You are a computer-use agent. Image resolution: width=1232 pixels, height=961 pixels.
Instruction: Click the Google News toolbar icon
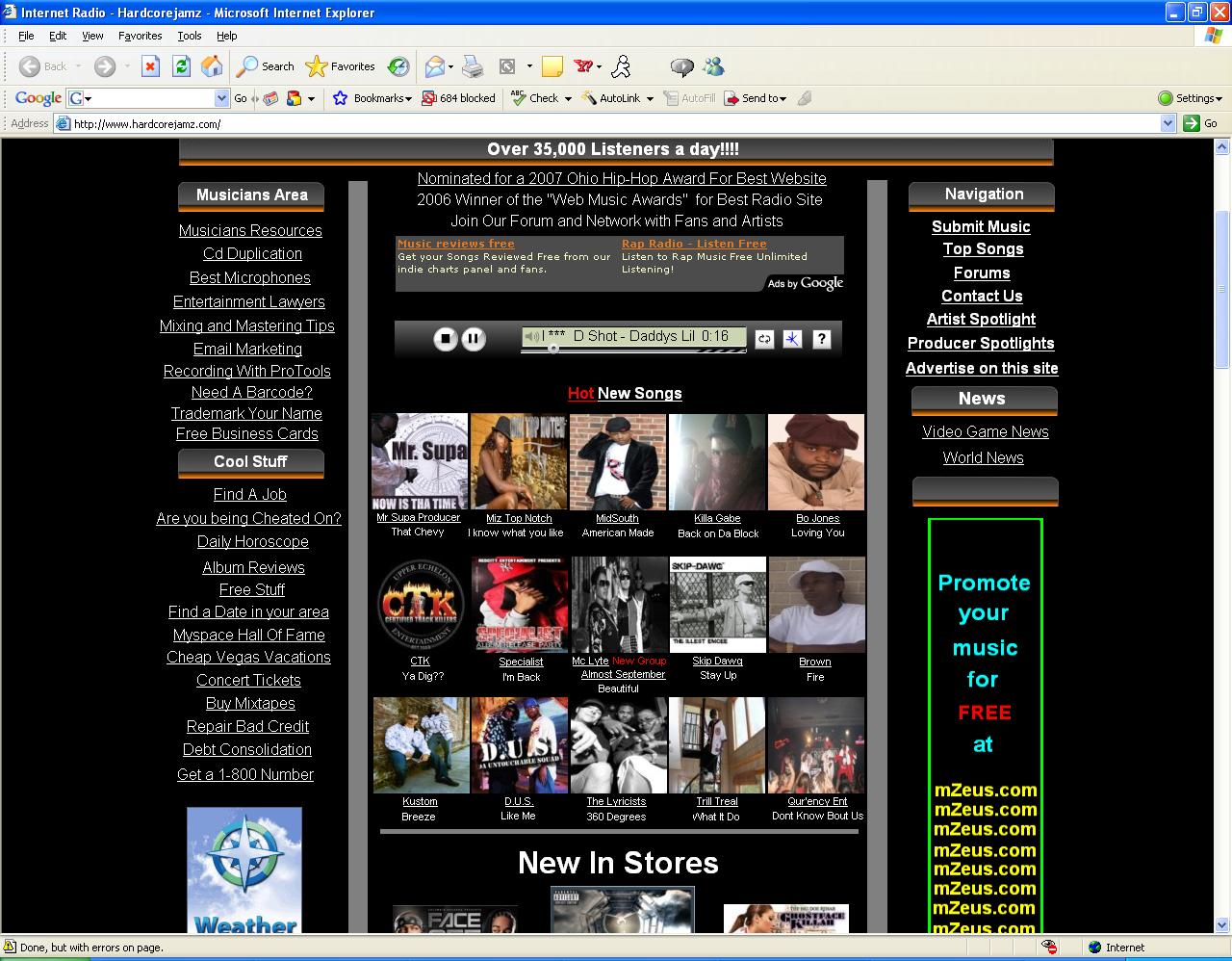click(270, 98)
